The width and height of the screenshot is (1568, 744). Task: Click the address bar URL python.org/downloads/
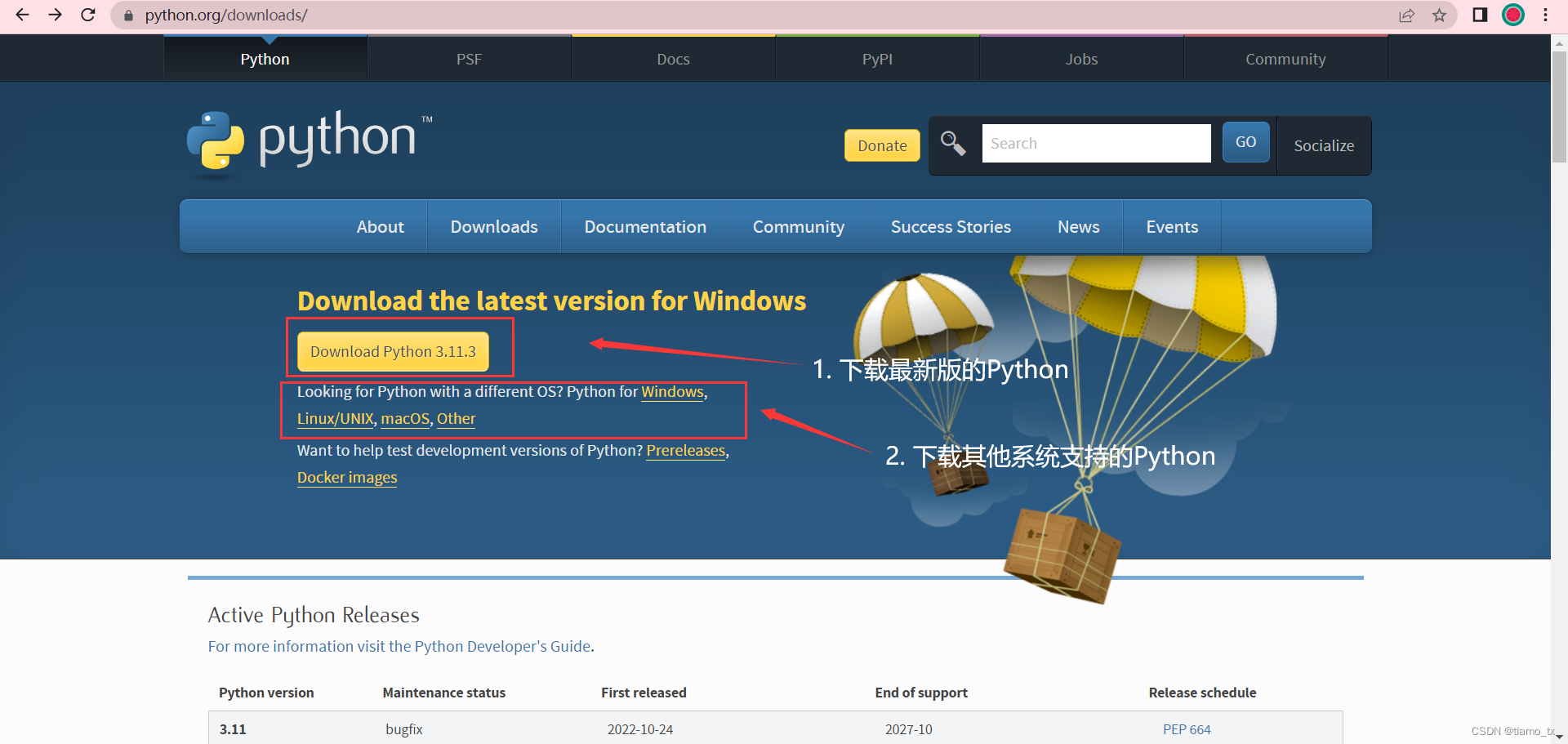point(226,16)
